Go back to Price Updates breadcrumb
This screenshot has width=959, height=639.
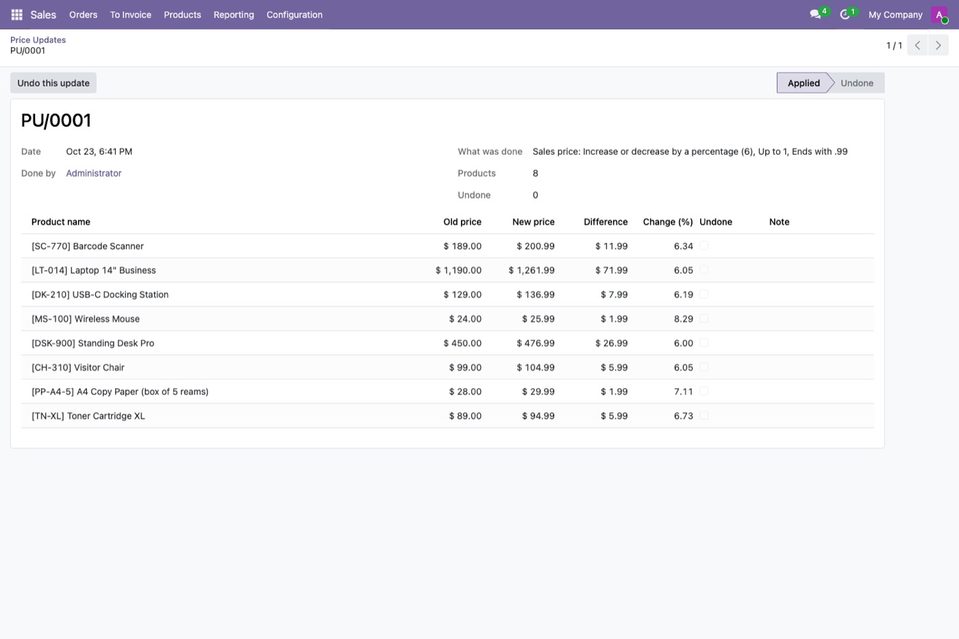click(38, 40)
